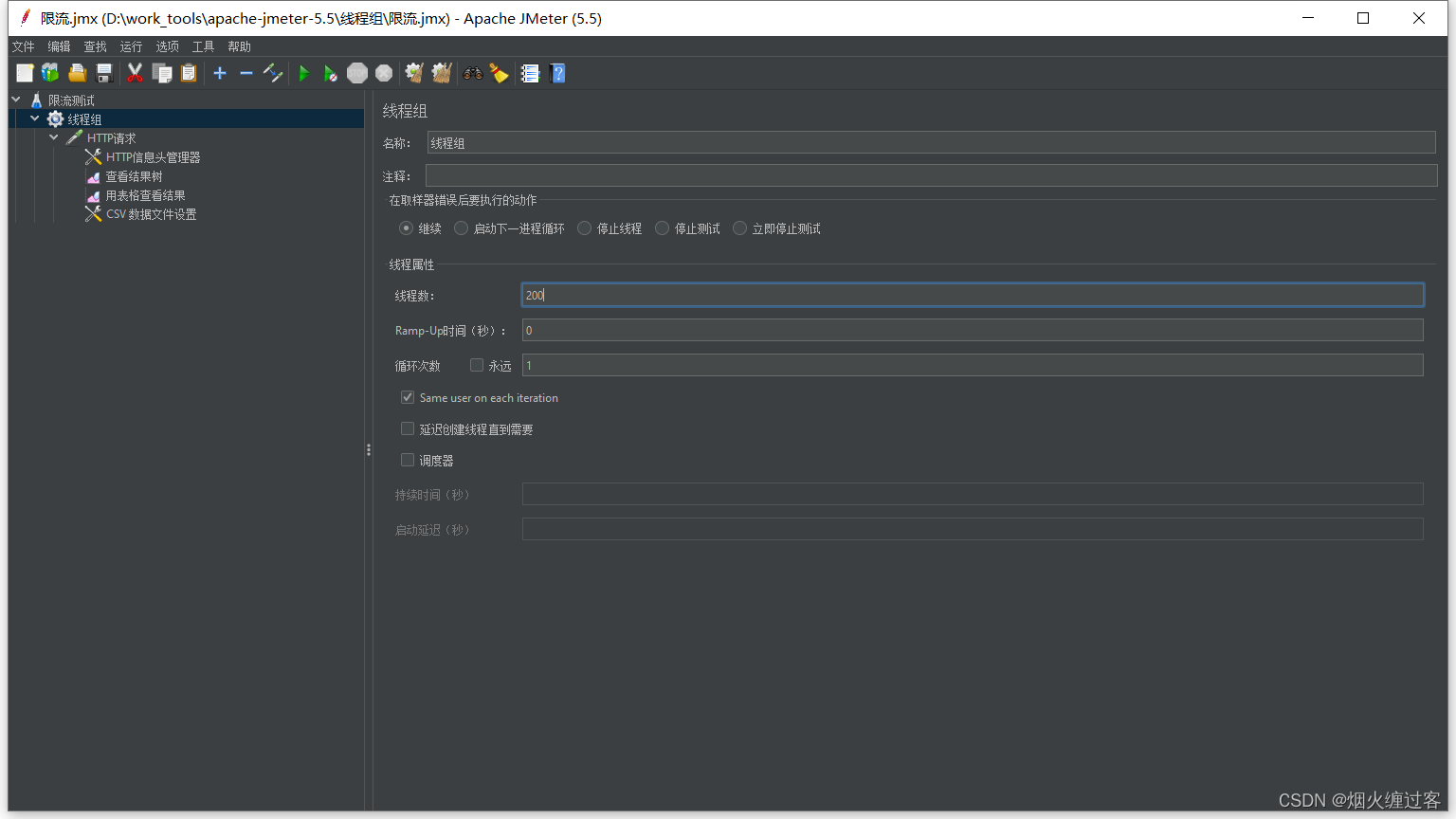Image resolution: width=1456 pixels, height=819 pixels.
Task: Enable 延迟创建线程直到需要 checkbox
Action: 408,428
